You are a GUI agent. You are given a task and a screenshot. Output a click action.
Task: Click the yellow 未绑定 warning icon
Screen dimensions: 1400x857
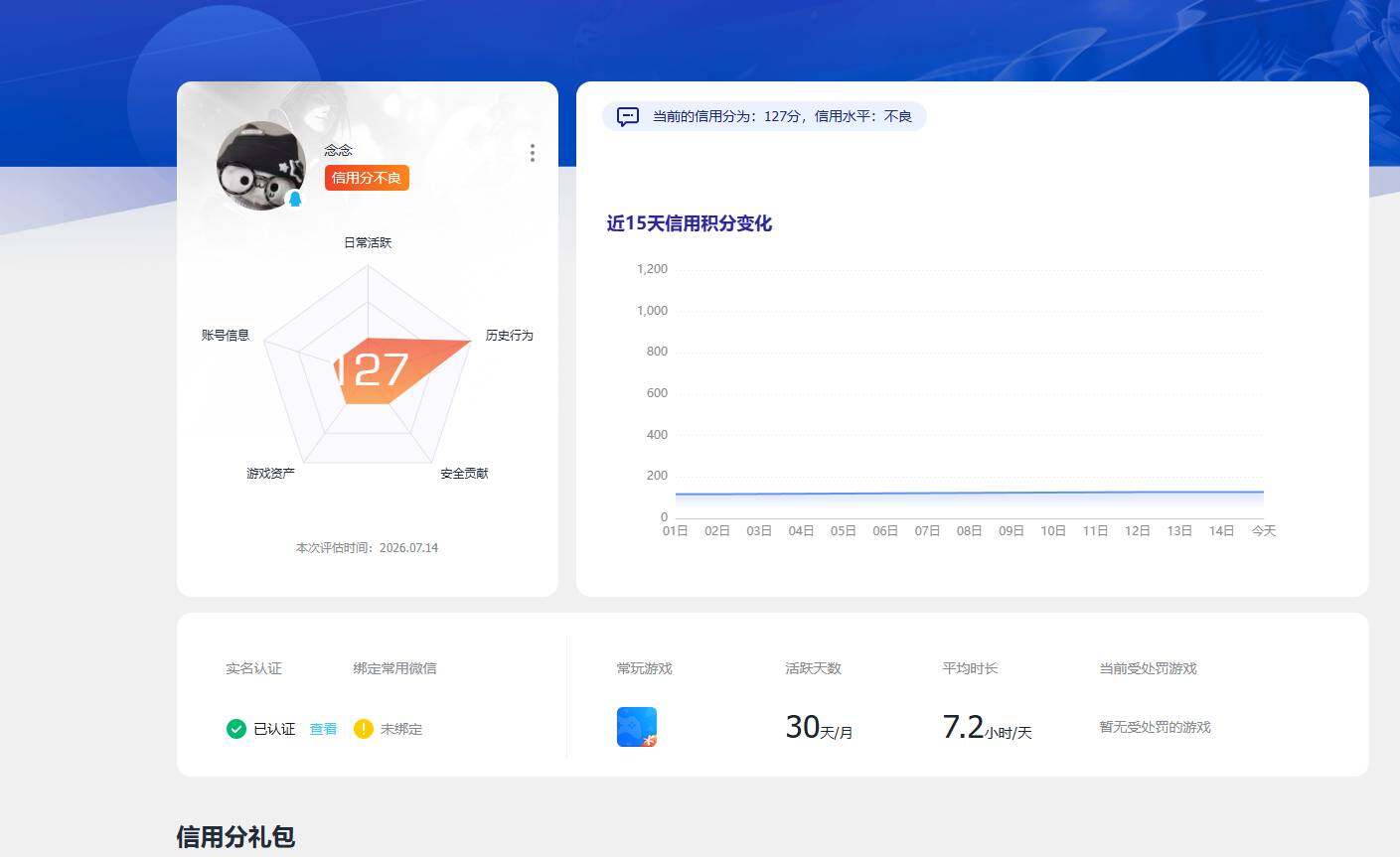(364, 729)
